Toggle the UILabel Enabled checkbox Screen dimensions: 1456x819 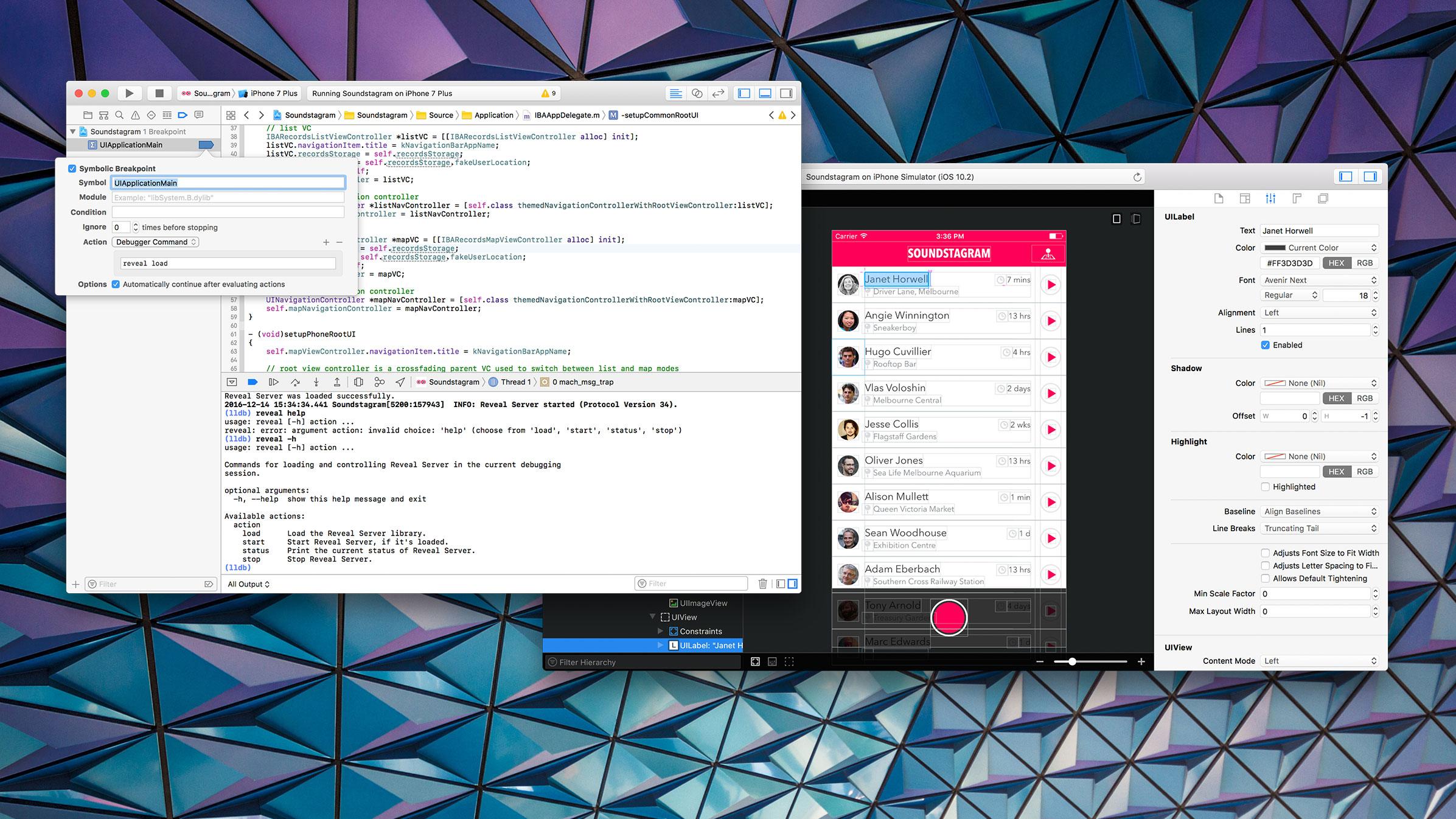[x=1266, y=345]
